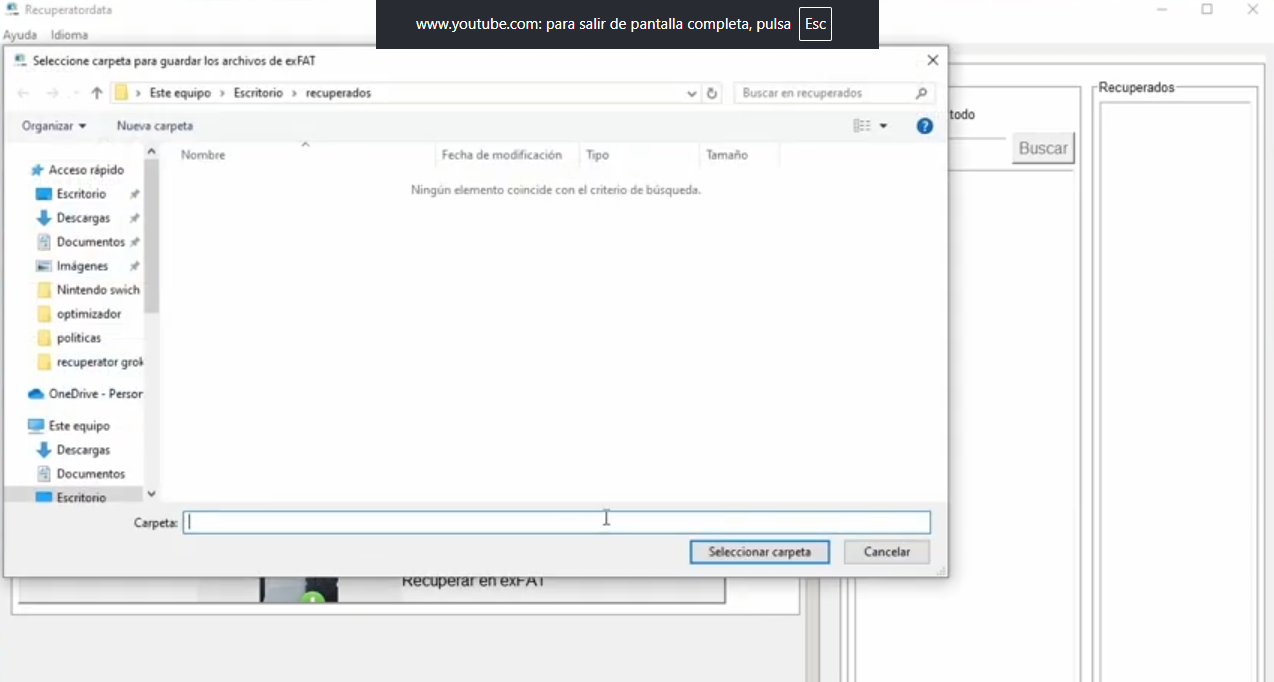This screenshot has height=682, width=1274.
Task: Expand address bar history dropdown
Action: [x=692, y=93]
